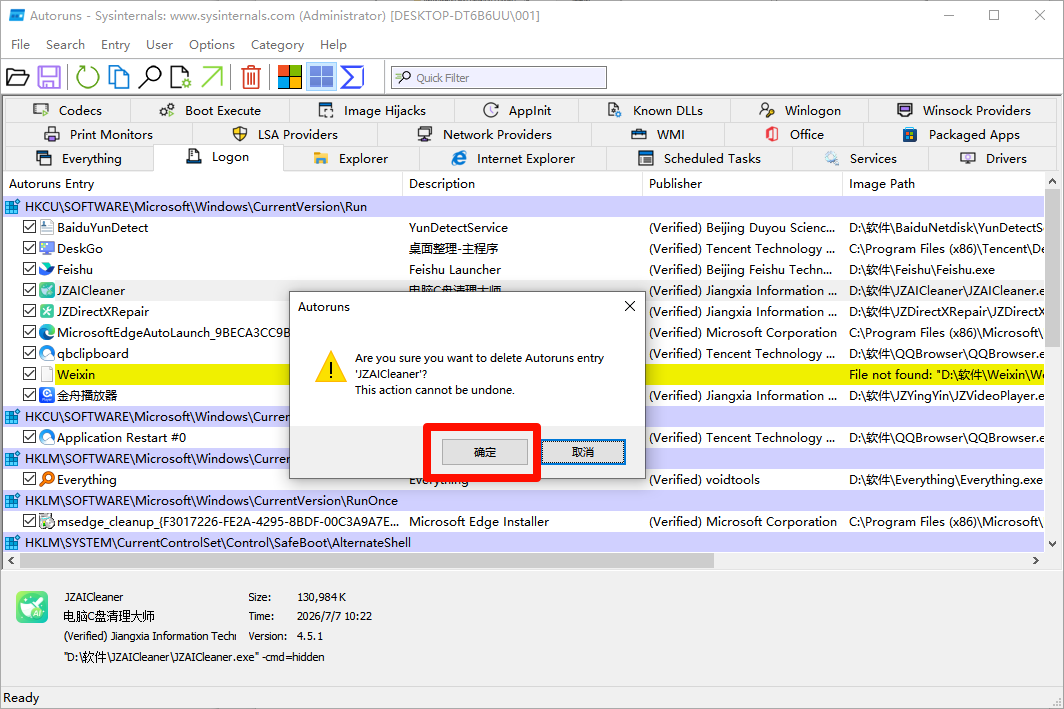This screenshot has width=1064, height=709.
Task: Toggle the Feishu entry checkbox
Action: click(29, 269)
